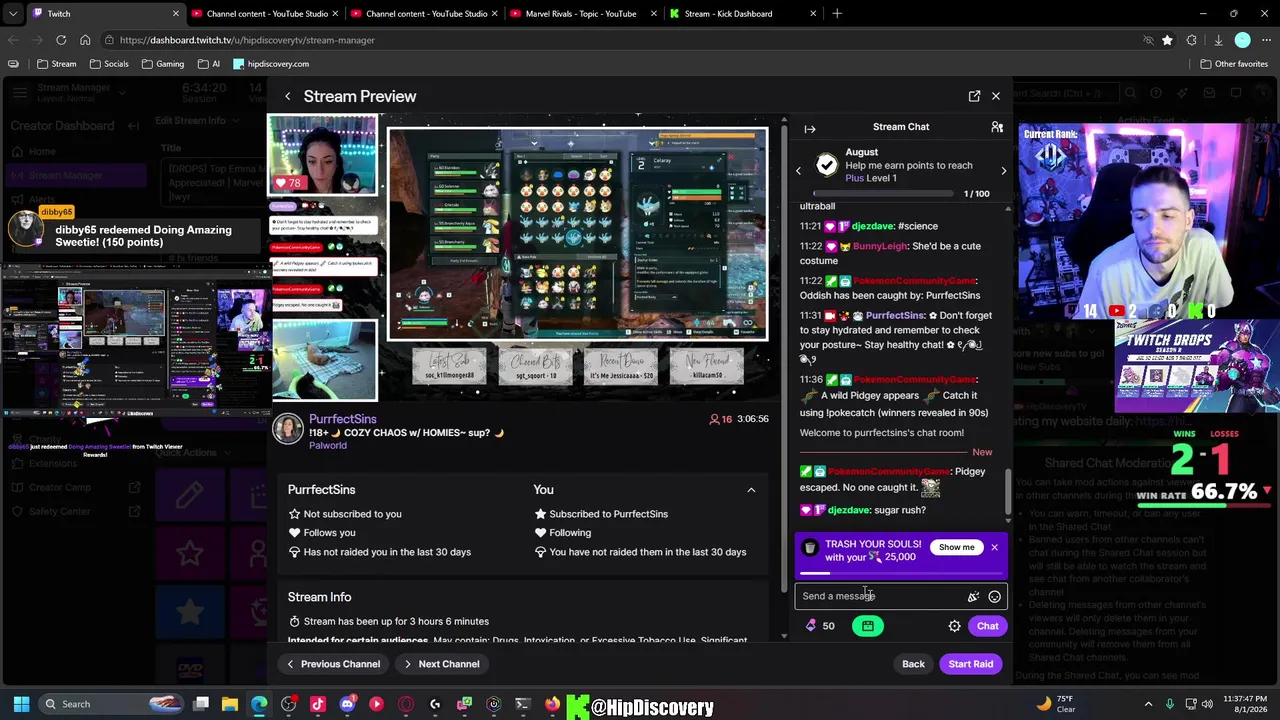Switch to Marvel Rivals YouTube tab

click(584, 14)
